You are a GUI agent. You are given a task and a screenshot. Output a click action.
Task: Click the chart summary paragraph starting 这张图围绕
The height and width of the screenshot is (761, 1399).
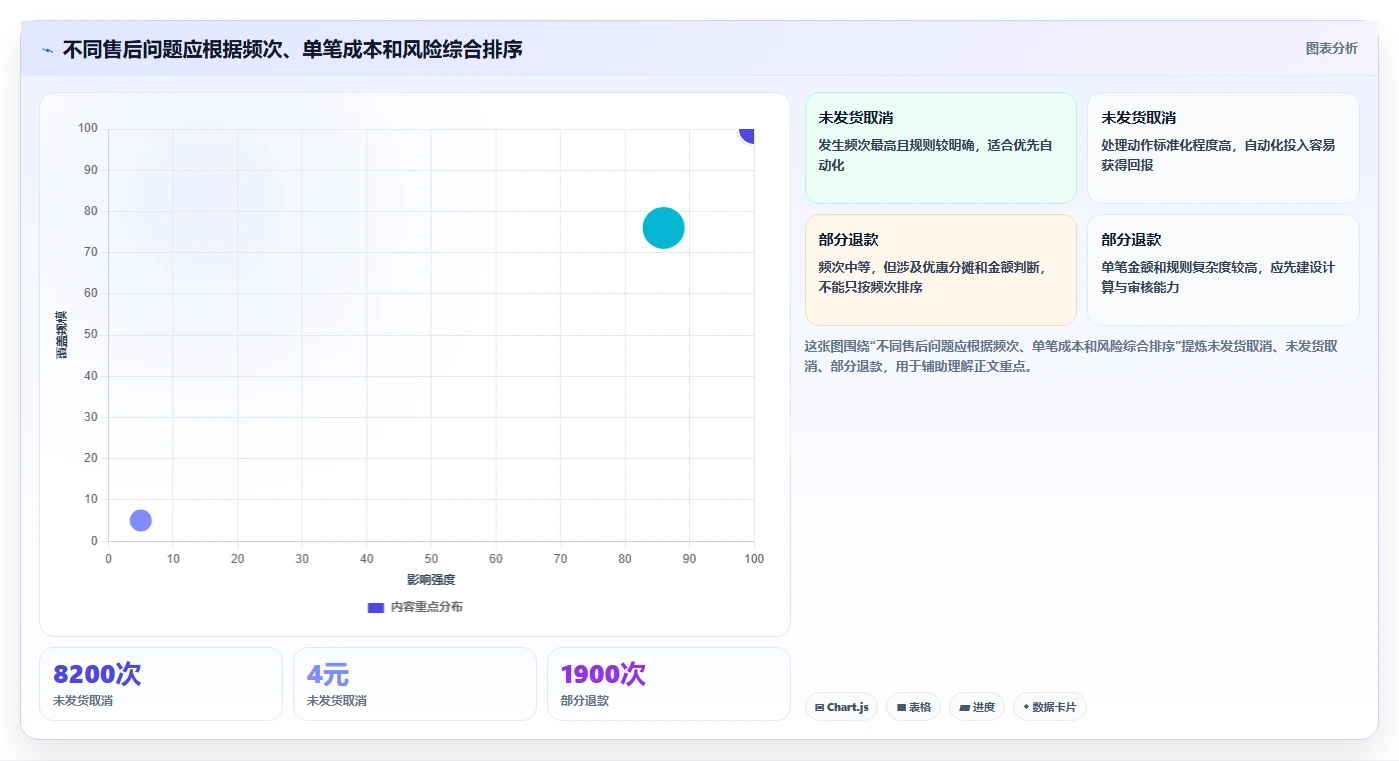(1072, 356)
